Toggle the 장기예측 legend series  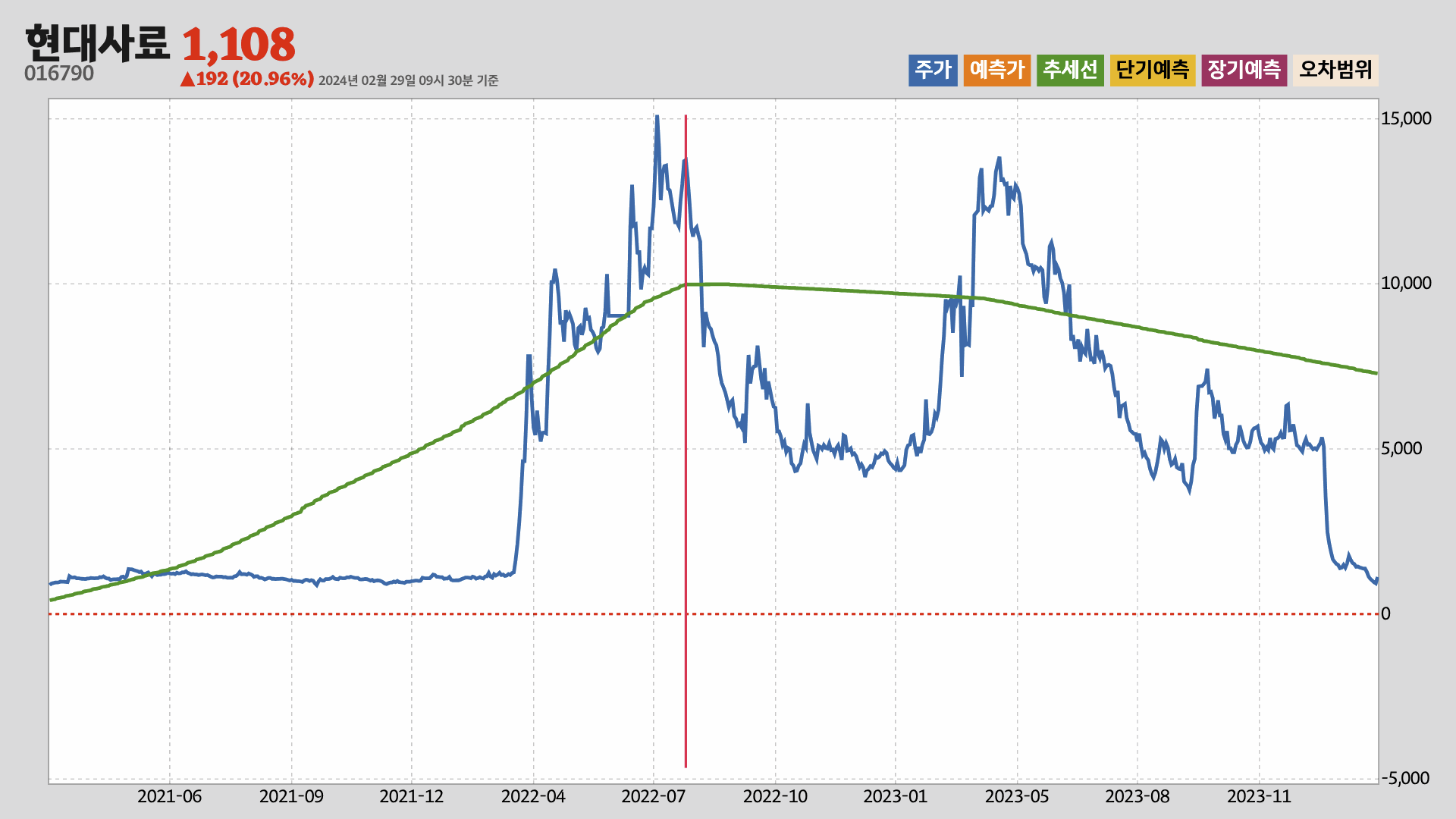1244,70
